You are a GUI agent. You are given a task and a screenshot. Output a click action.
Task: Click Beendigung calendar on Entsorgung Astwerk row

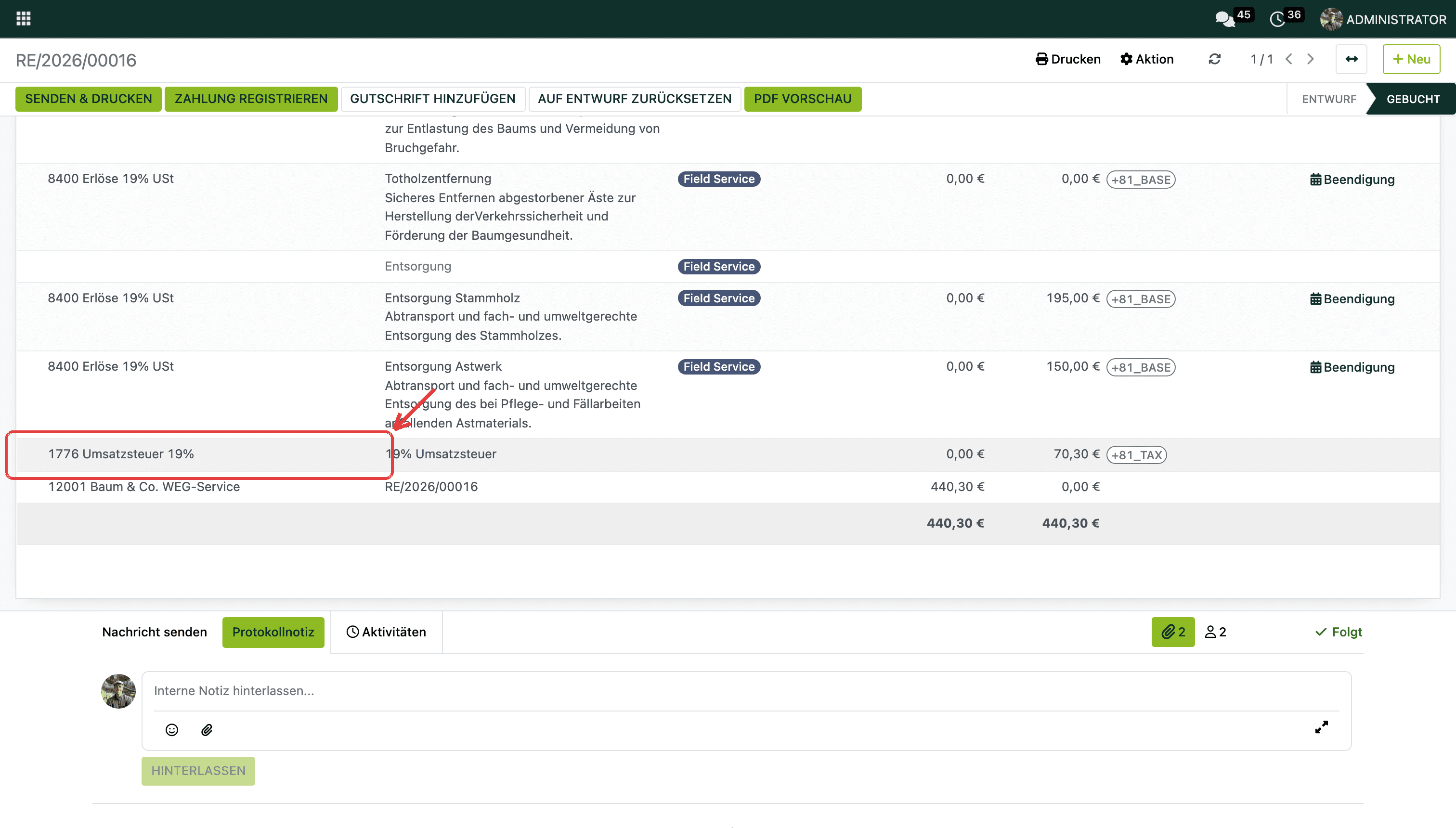[x=1352, y=367]
